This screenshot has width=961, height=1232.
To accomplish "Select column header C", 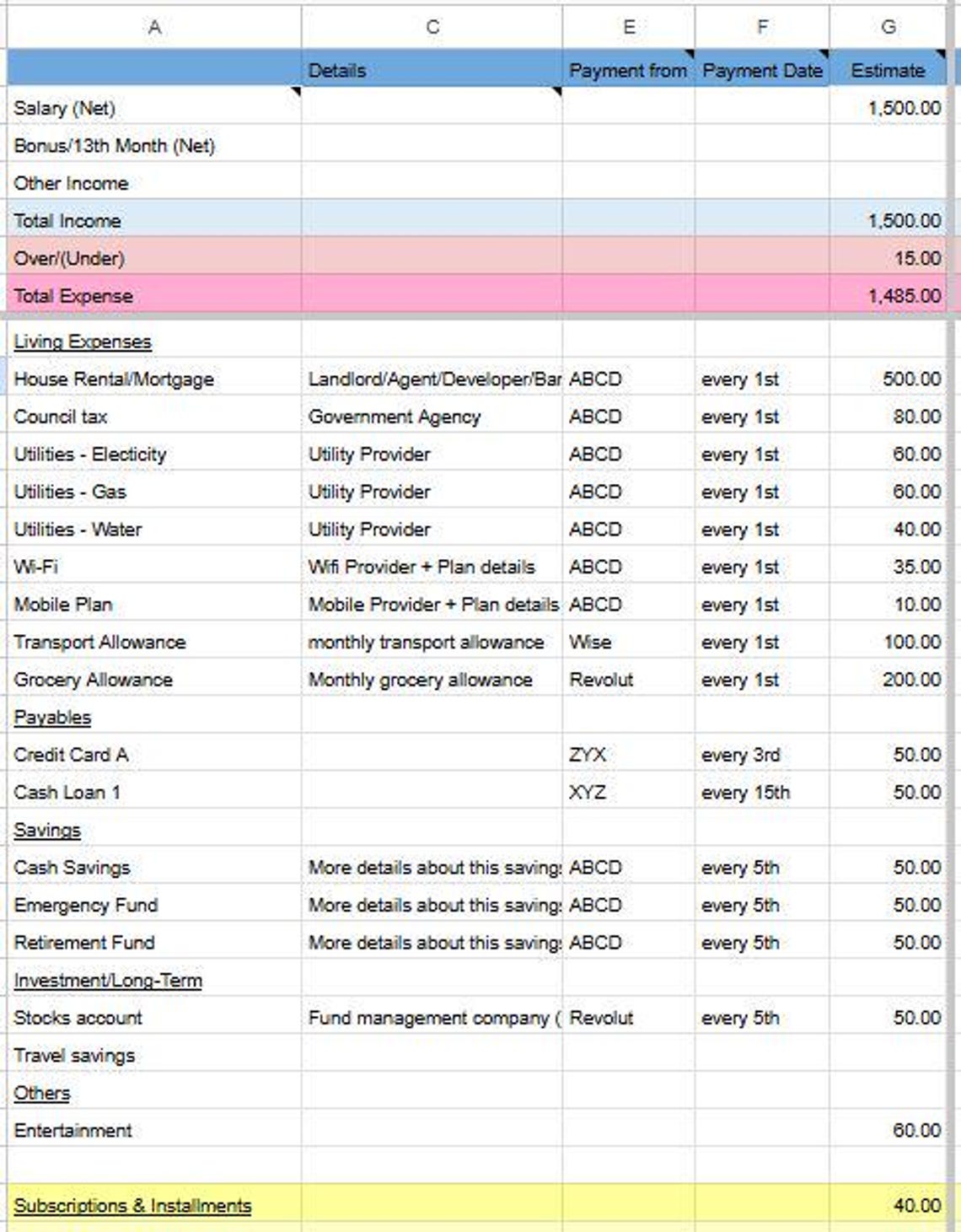I will [432, 27].
